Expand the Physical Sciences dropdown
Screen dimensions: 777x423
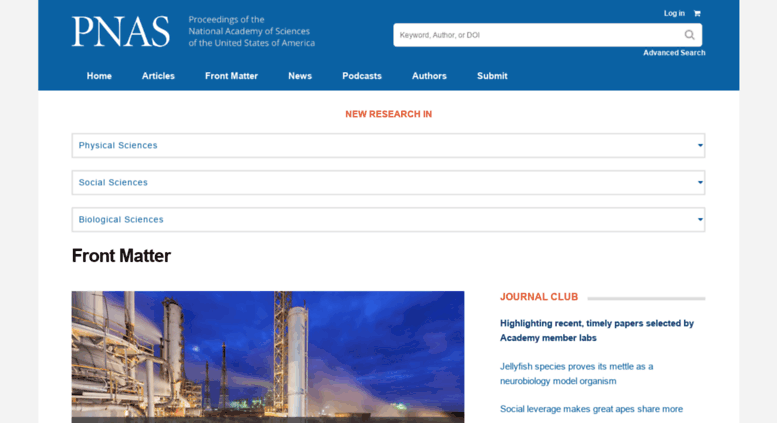click(x=388, y=145)
